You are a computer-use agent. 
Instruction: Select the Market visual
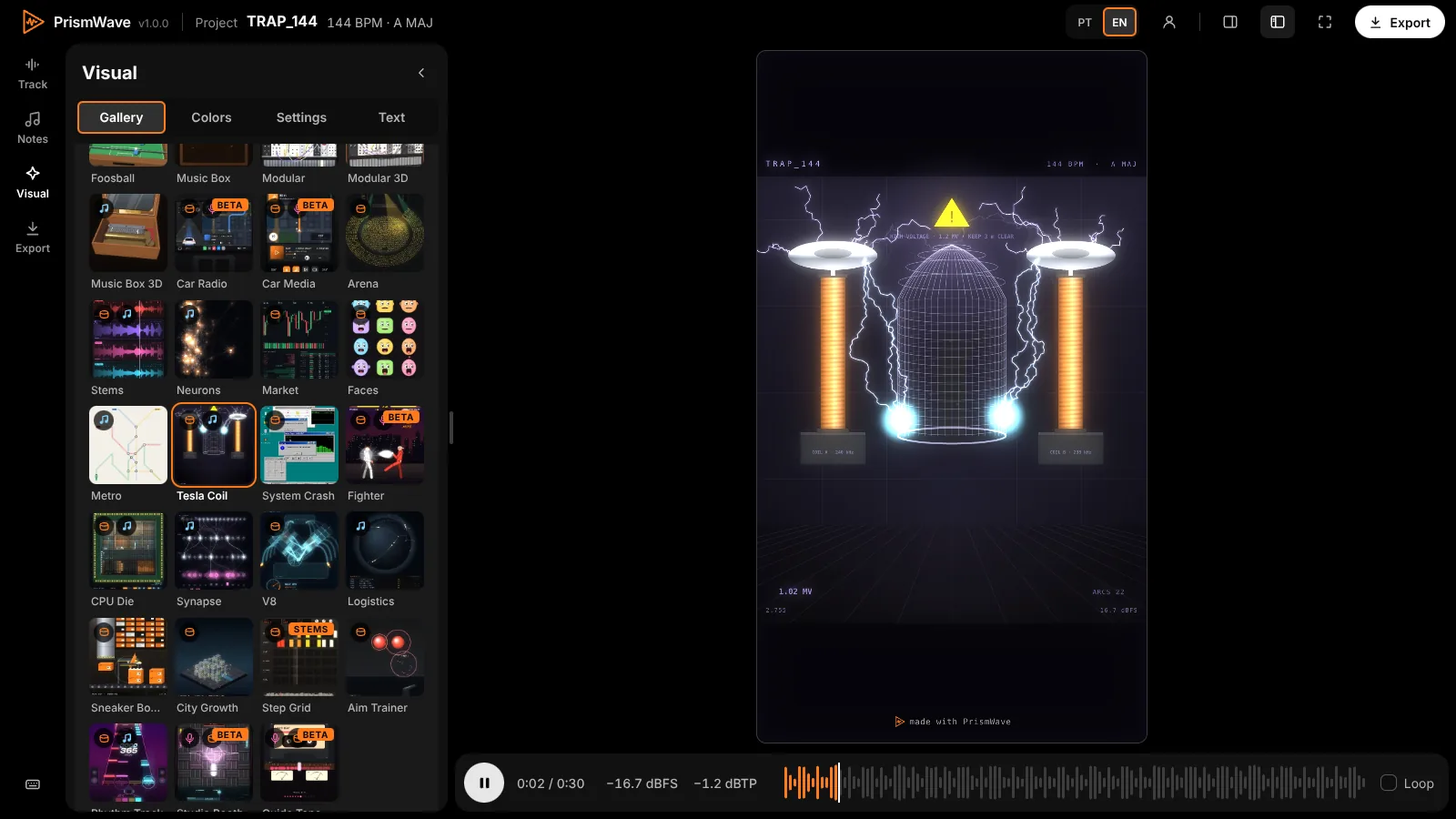[299, 349]
